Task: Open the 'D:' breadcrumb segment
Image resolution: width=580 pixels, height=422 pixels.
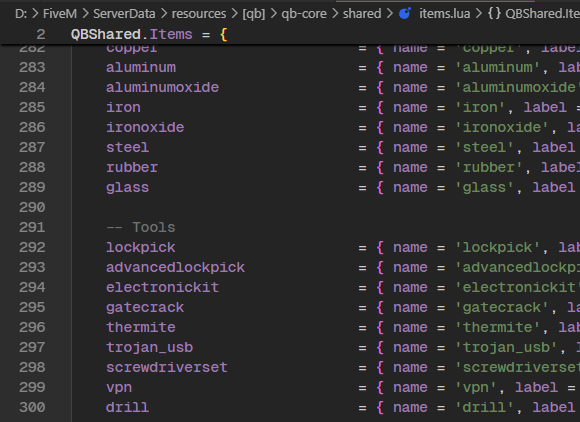Action: pos(21,14)
